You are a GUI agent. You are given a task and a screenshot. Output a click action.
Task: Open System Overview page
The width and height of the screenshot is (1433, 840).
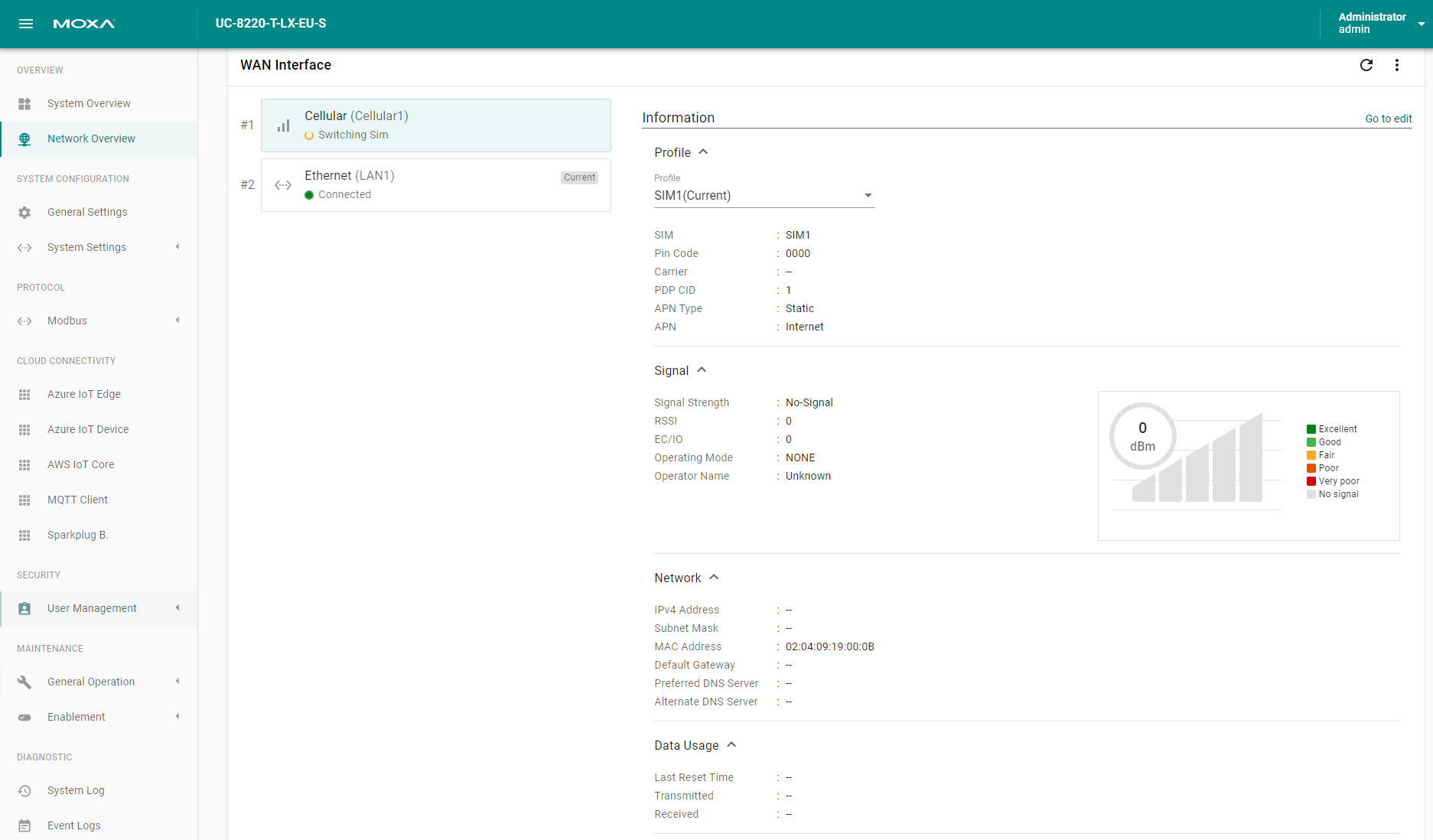[99, 103]
